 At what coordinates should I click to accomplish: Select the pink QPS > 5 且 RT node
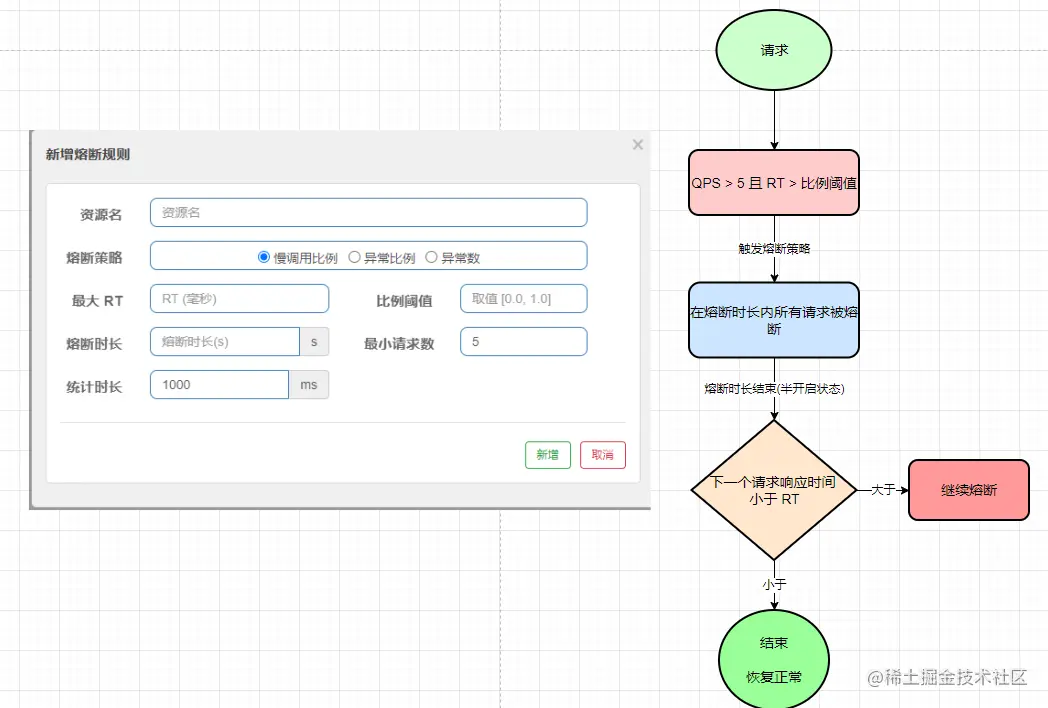pos(774,183)
